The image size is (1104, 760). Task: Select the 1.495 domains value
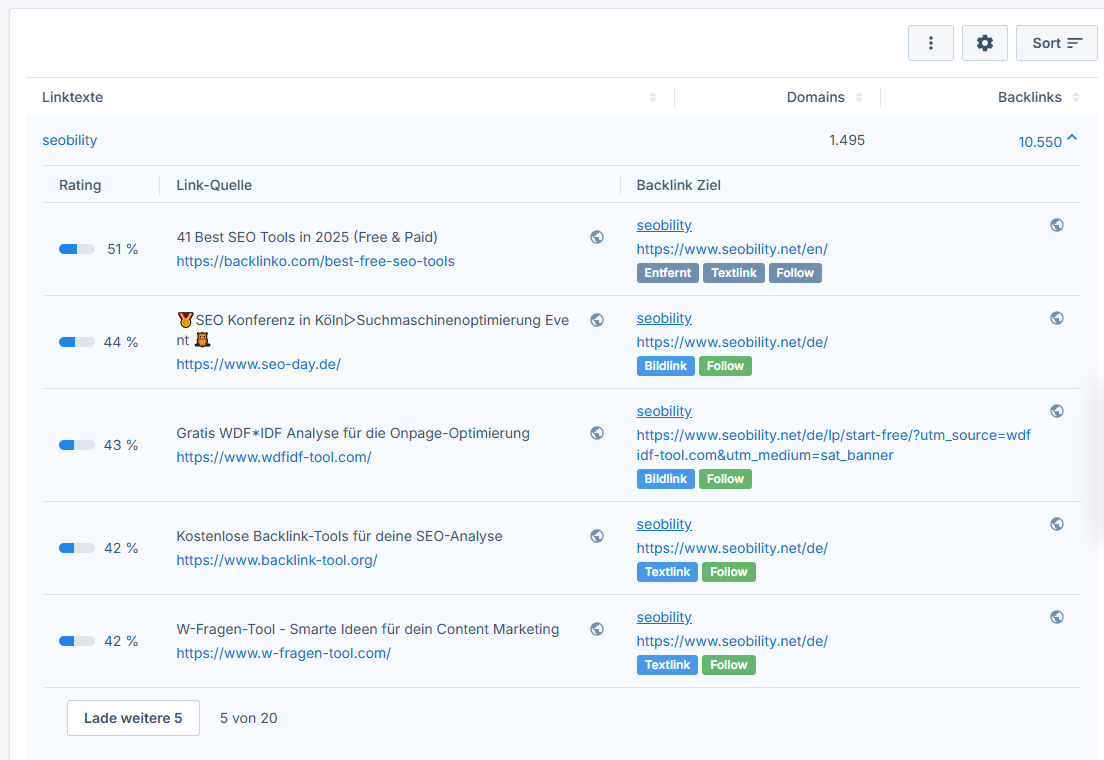click(847, 140)
